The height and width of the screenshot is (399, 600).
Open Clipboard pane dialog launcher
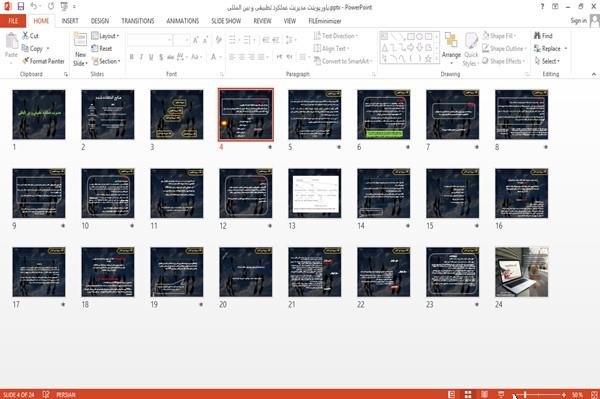coord(66,75)
